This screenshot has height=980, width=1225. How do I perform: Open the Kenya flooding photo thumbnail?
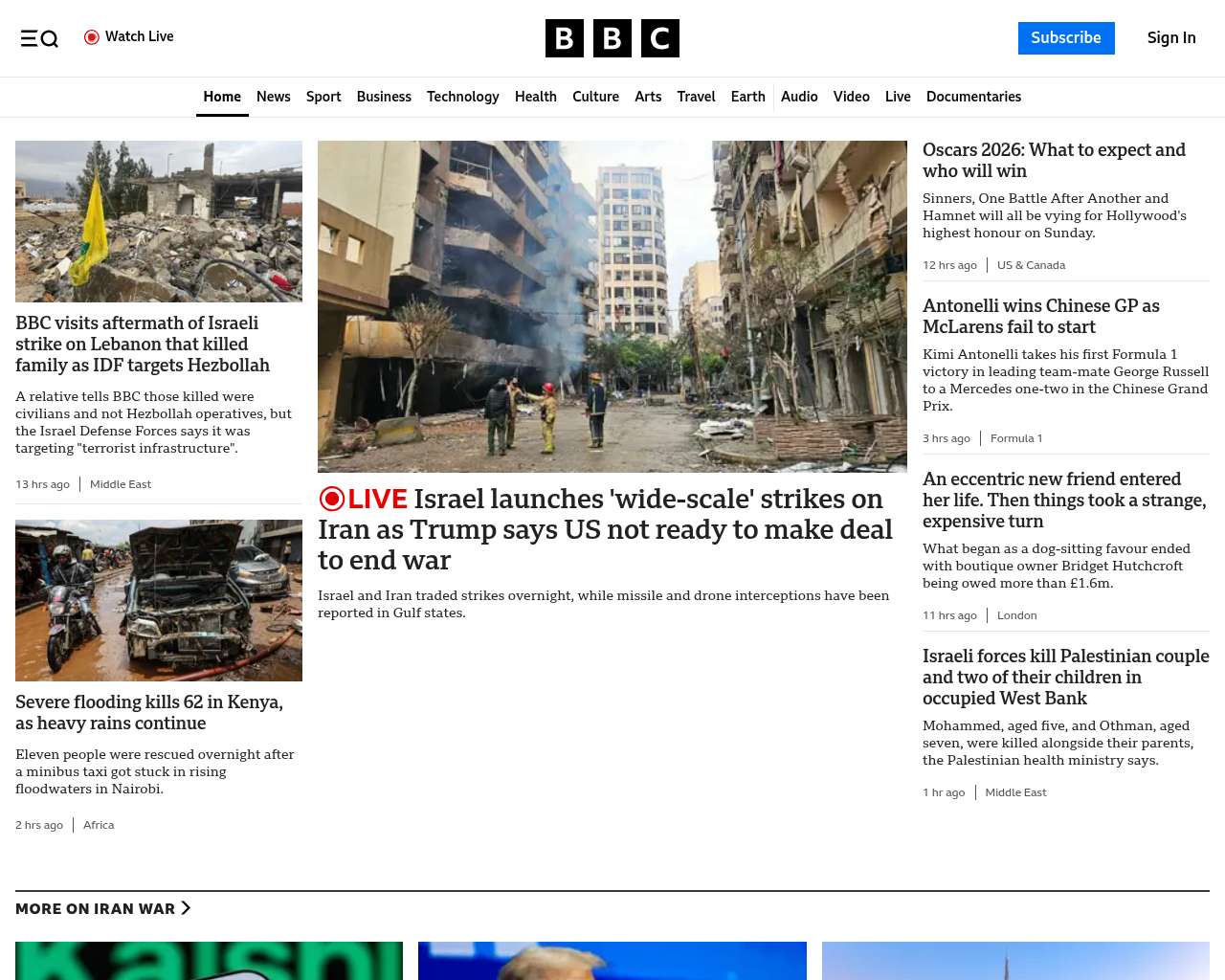coord(159,600)
